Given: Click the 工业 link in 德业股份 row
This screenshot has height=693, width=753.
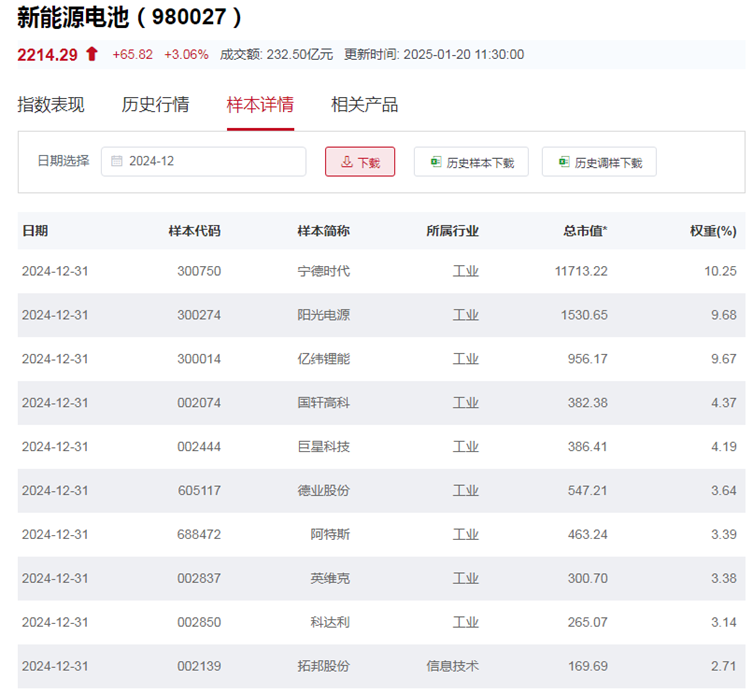Looking at the screenshot, I should click(465, 491).
